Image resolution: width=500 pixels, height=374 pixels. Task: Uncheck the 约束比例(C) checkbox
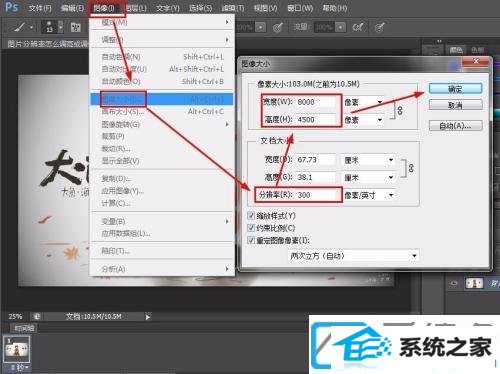[251, 228]
